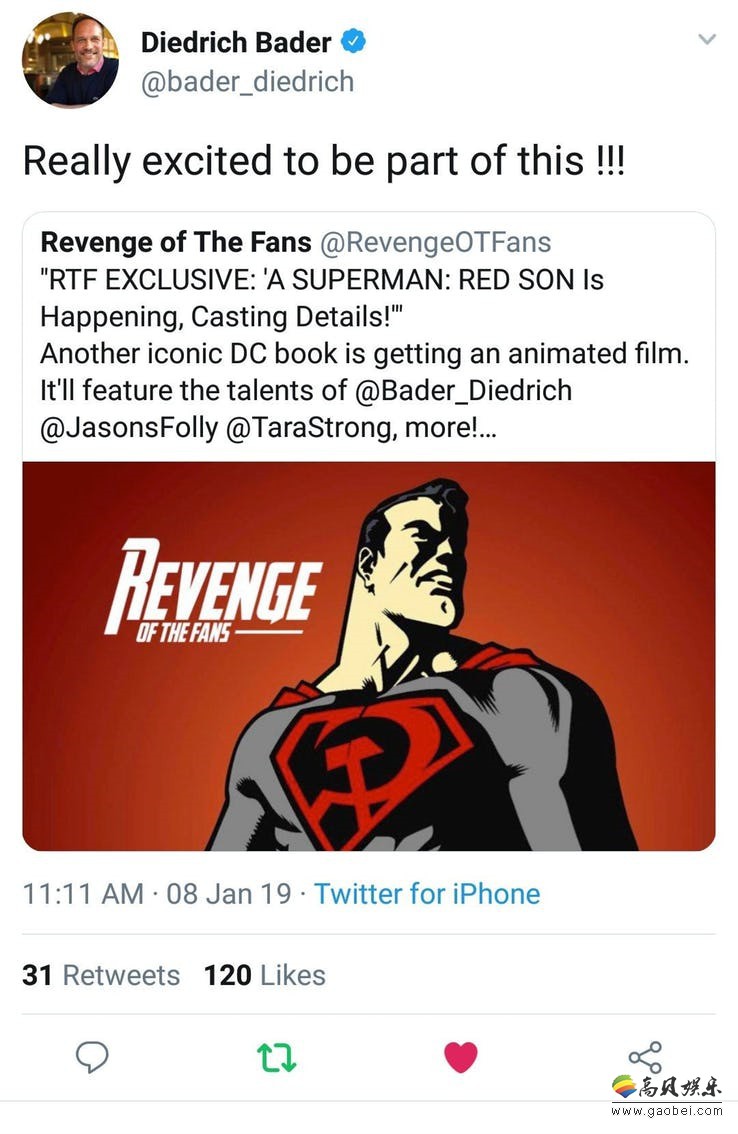Image resolution: width=738 pixels, height=1134 pixels.
Task: Open the @RevengeOTFans handle
Action: click(x=435, y=242)
